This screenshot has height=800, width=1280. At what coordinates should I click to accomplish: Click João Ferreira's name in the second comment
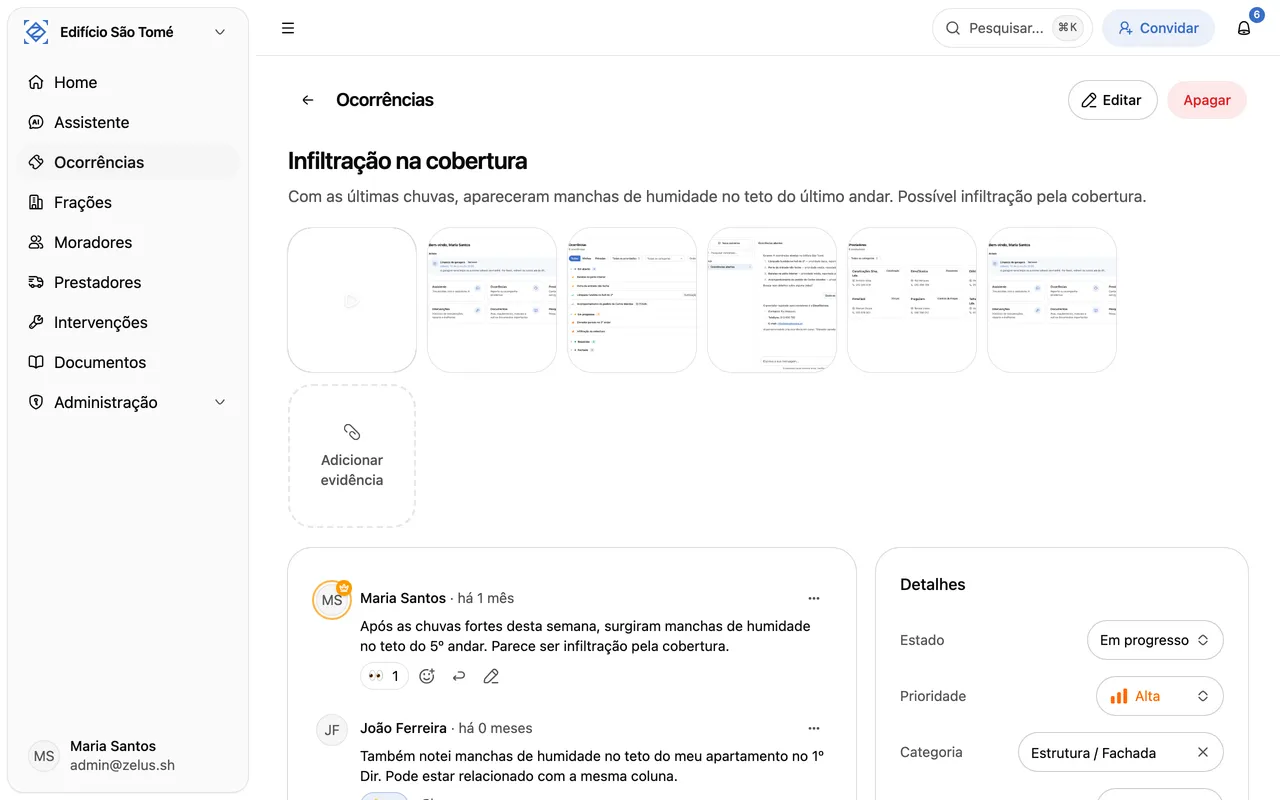[x=403, y=728]
